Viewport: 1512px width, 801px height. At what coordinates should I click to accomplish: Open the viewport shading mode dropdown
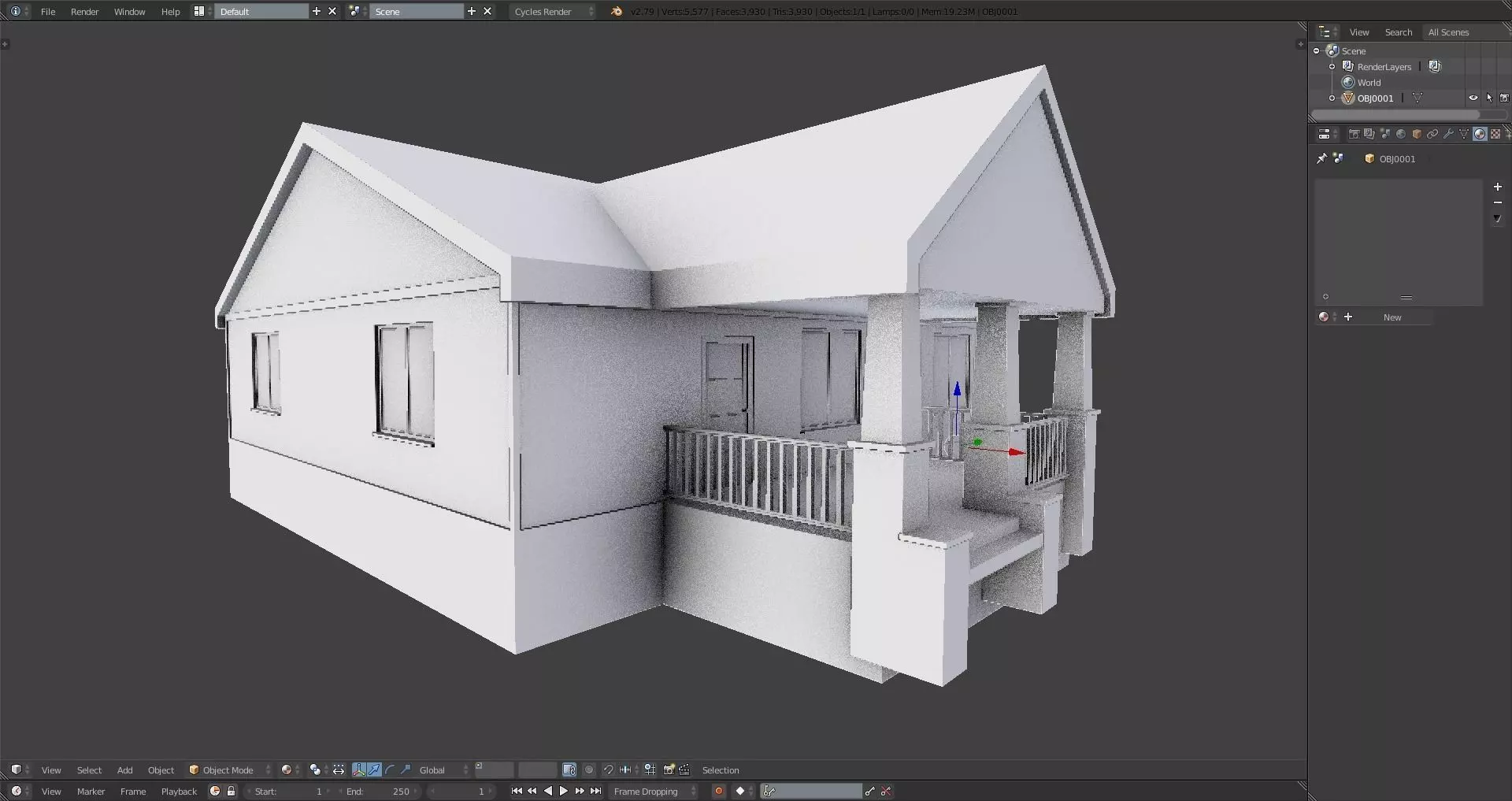[x=291, y=769]
